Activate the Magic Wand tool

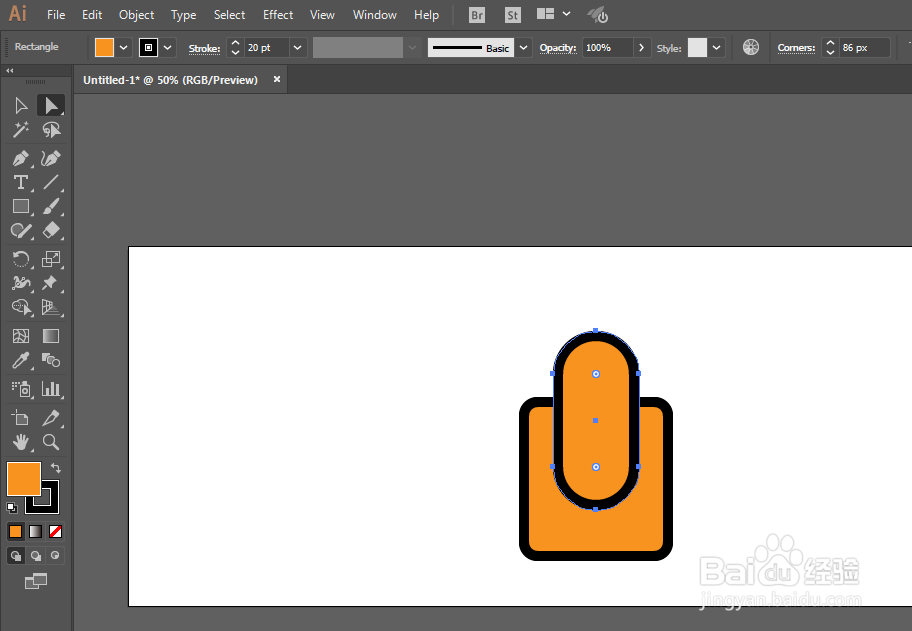coord(20,128)
